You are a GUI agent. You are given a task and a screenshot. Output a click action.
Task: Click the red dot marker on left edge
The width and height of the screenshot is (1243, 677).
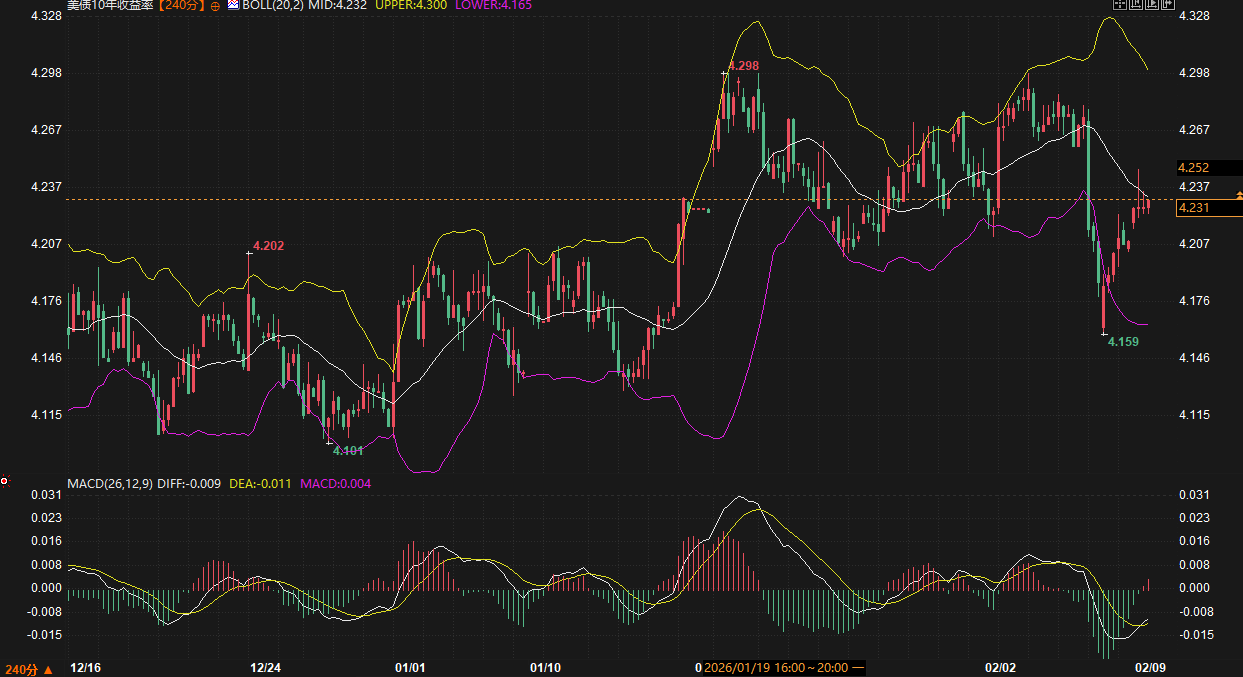(x=5, y=482)
